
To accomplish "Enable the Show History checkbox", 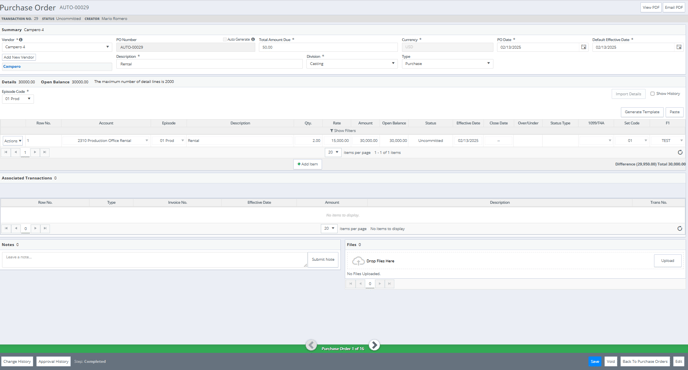I will click(652, 93).
